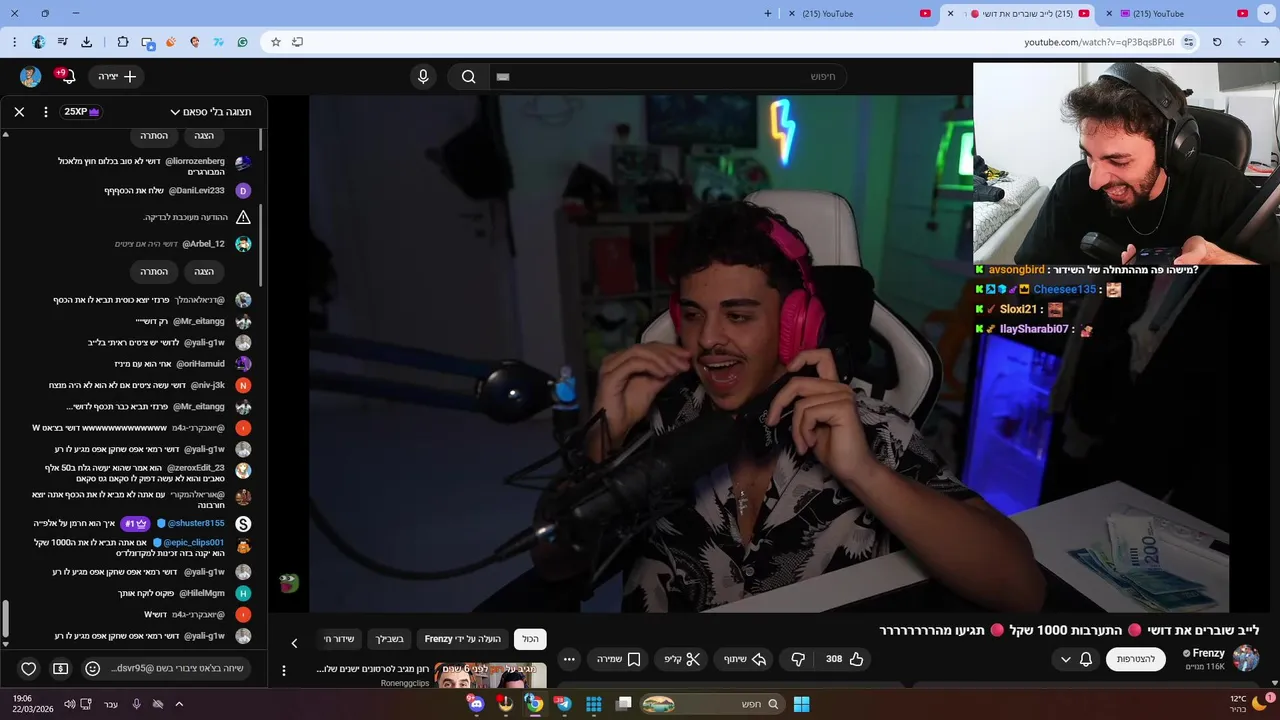Open live chat three-dot options menu

(x=46, y=112)
